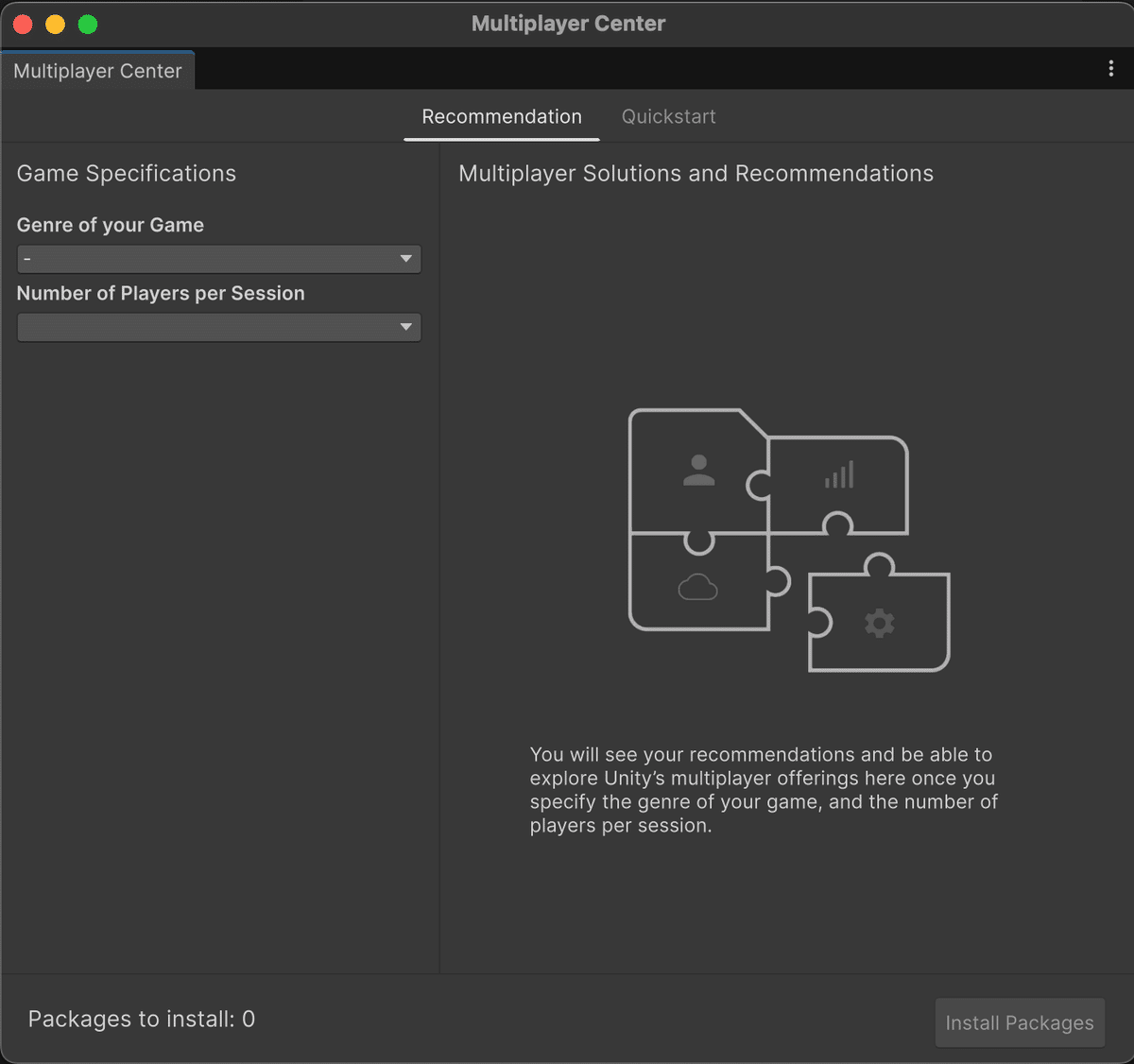Click the three-dot menu in the toolbar
This screenshot has width=1134, height=1064.
pos(1111,67)
